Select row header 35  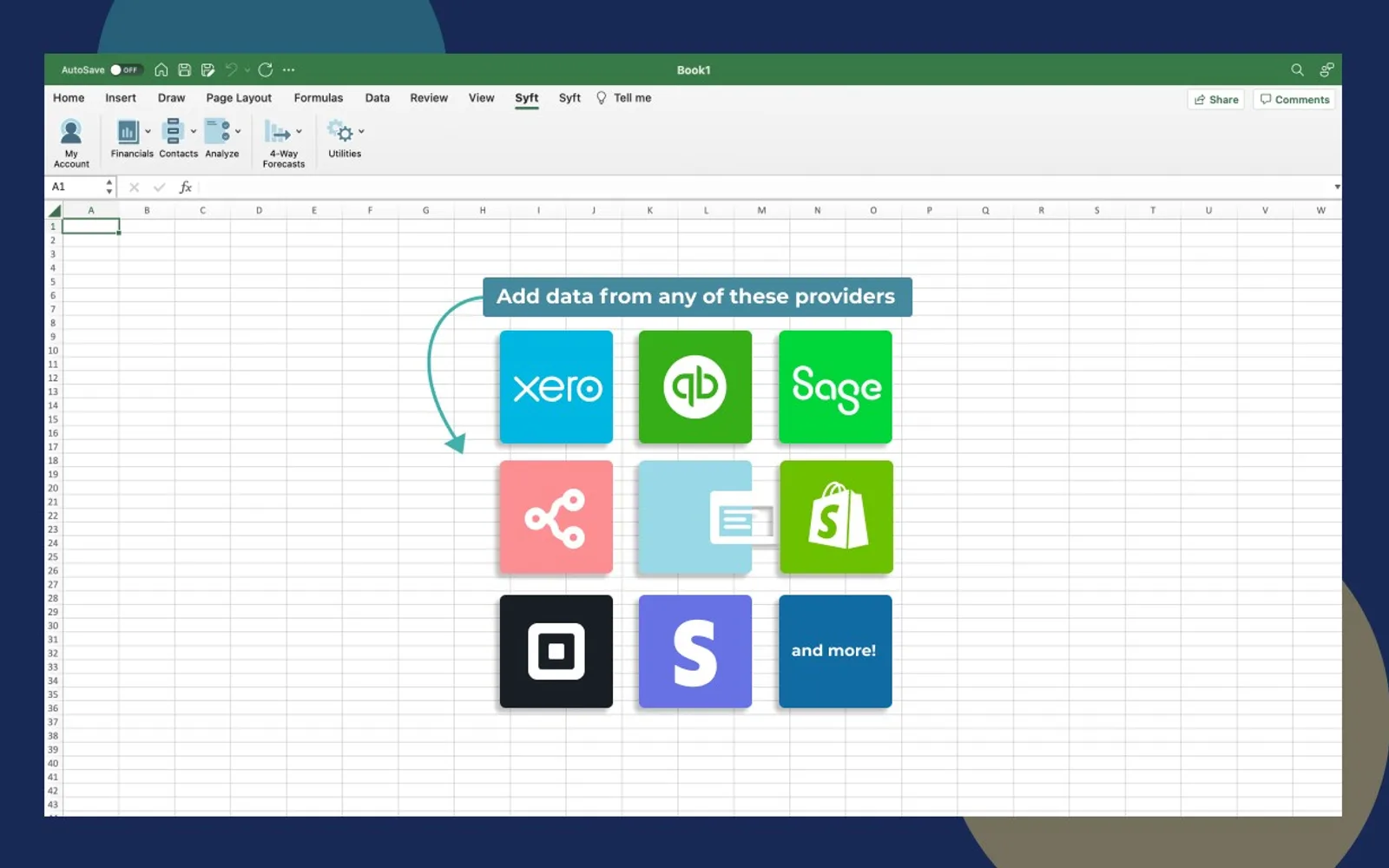point(53,695)
